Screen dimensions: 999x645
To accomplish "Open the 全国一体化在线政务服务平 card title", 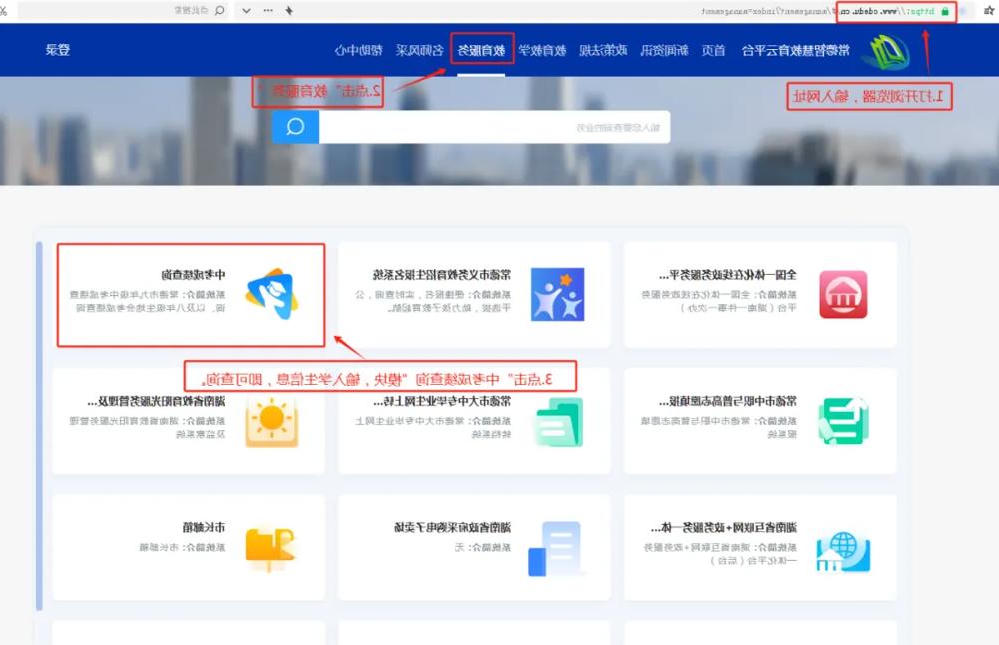I will click(728, 275).
